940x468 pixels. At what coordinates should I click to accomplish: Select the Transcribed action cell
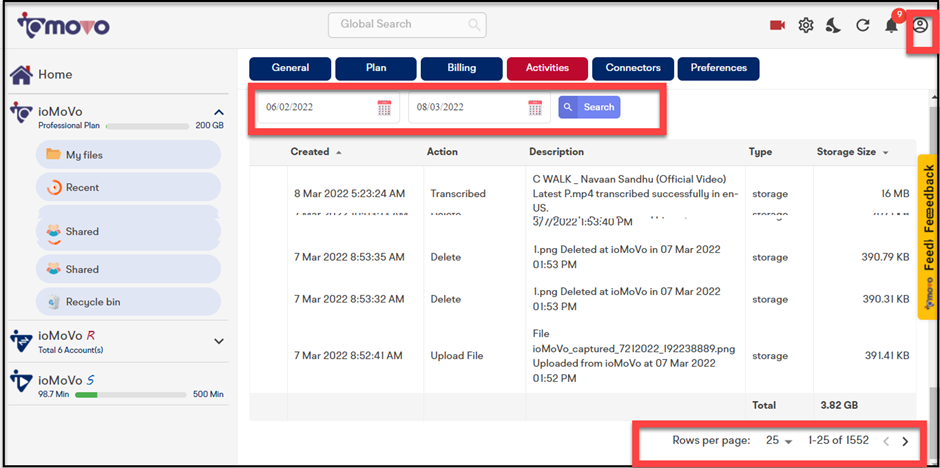458,194
